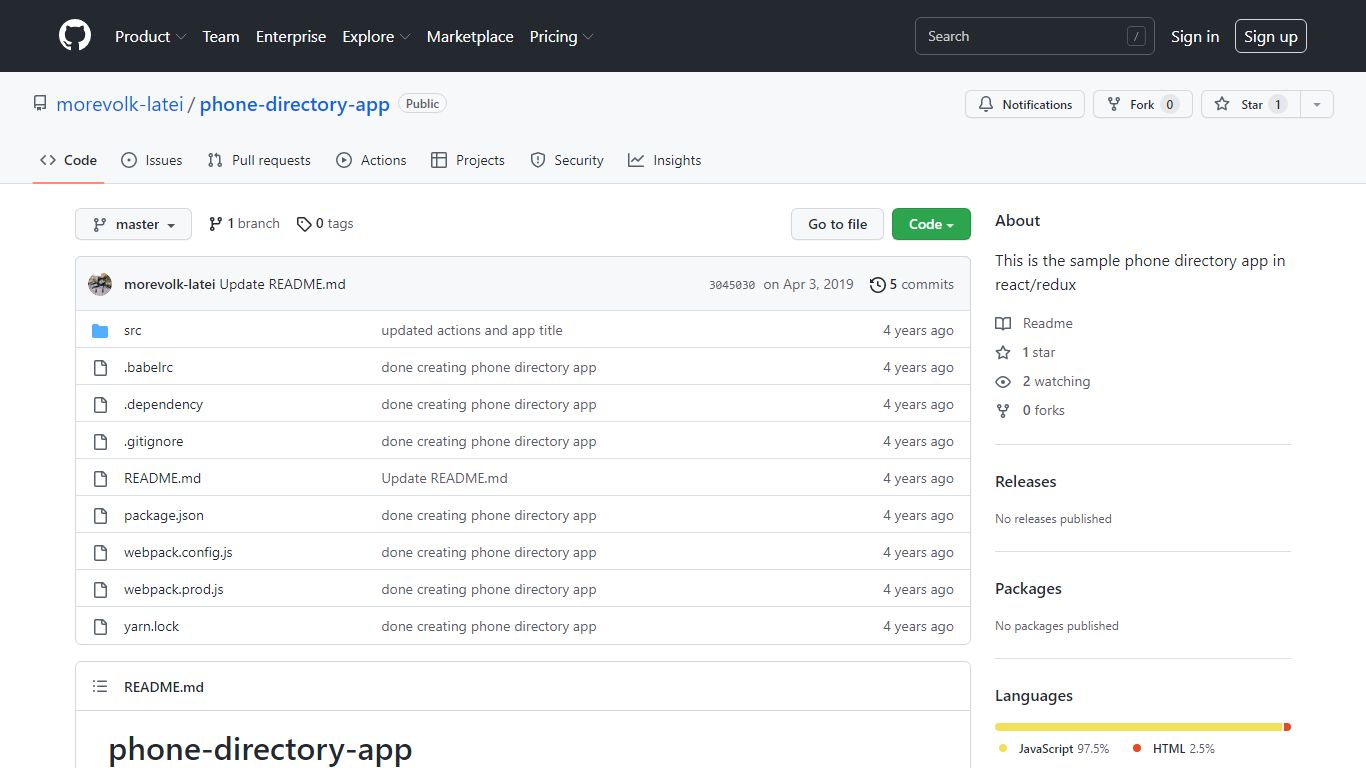Click the webpack.config.js file icon
Viewport: 1366px width, 768px height.
[x=100, y=553]
